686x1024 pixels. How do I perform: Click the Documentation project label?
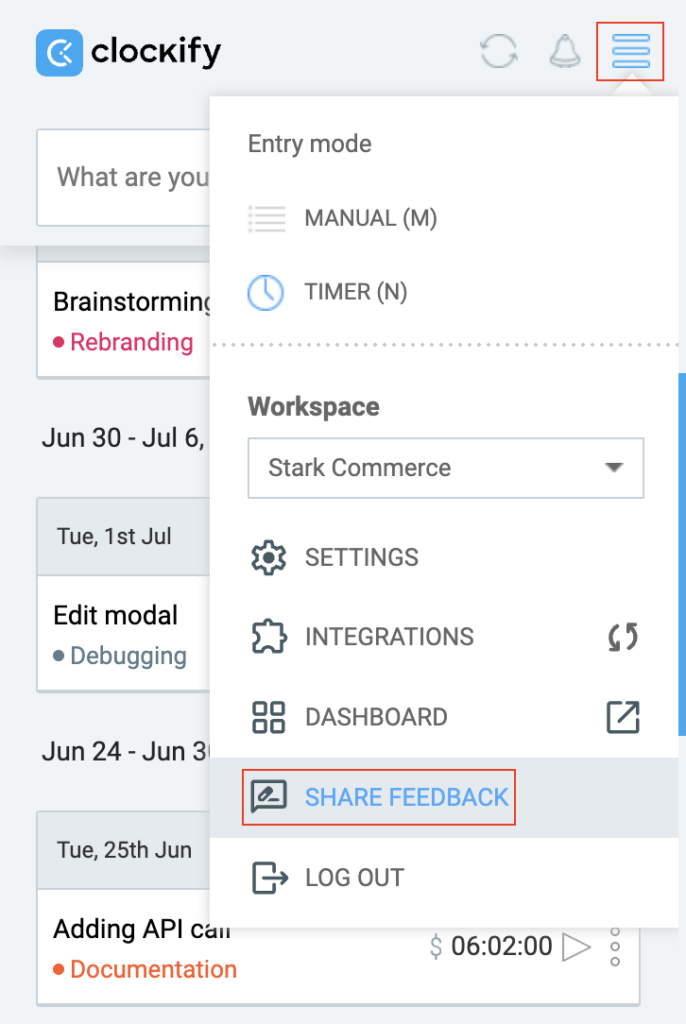(153, 969)
